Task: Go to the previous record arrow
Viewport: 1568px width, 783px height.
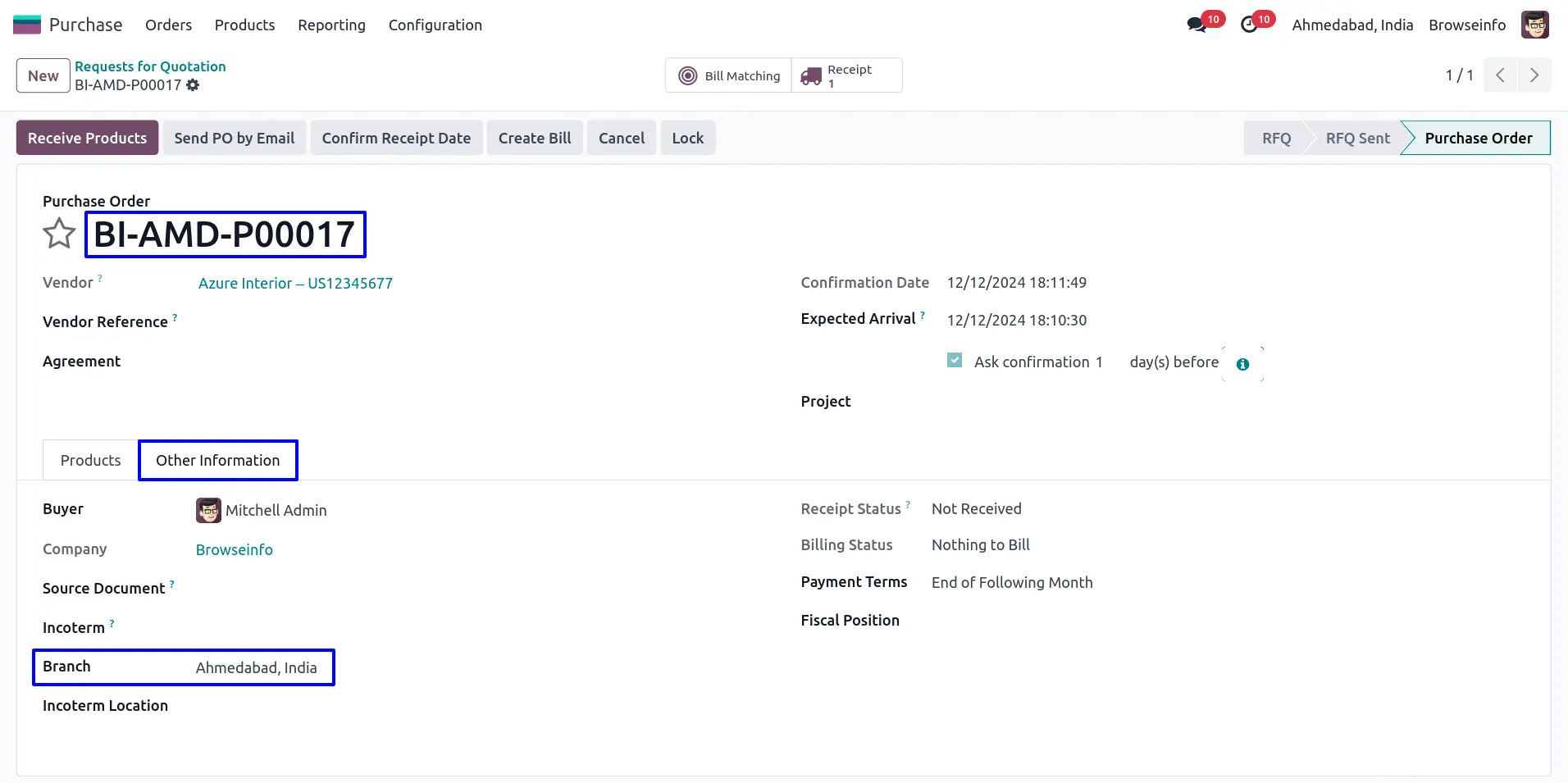Action: point(1500,75)
